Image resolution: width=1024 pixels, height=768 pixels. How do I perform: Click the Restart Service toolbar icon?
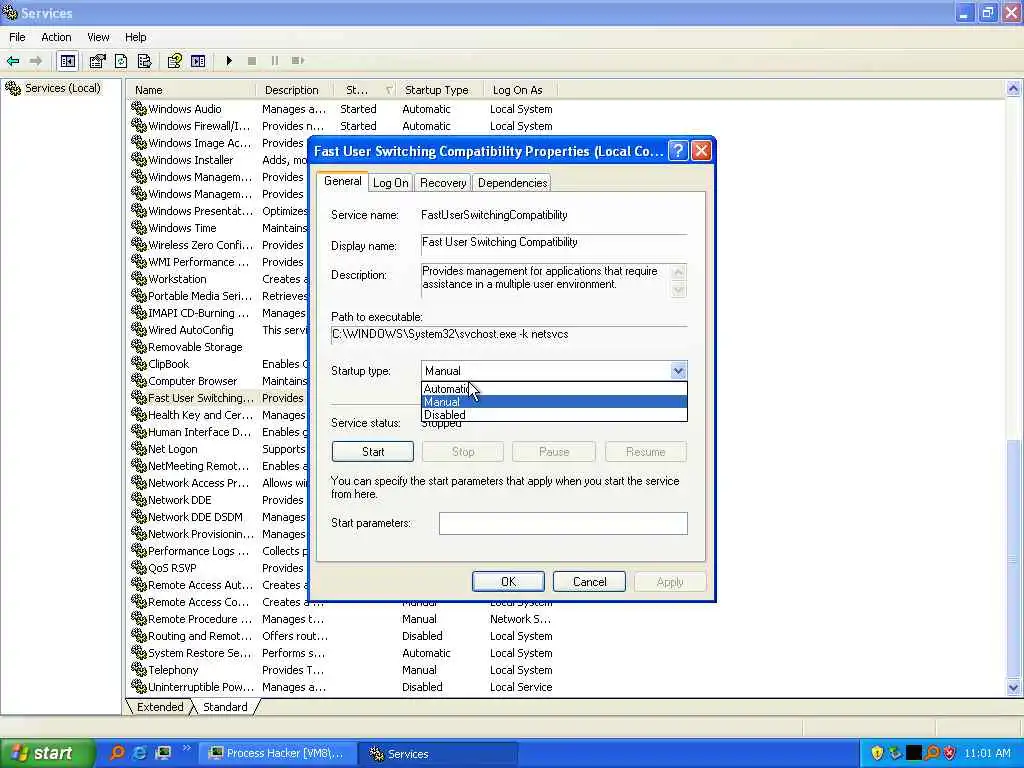(298, 61)
